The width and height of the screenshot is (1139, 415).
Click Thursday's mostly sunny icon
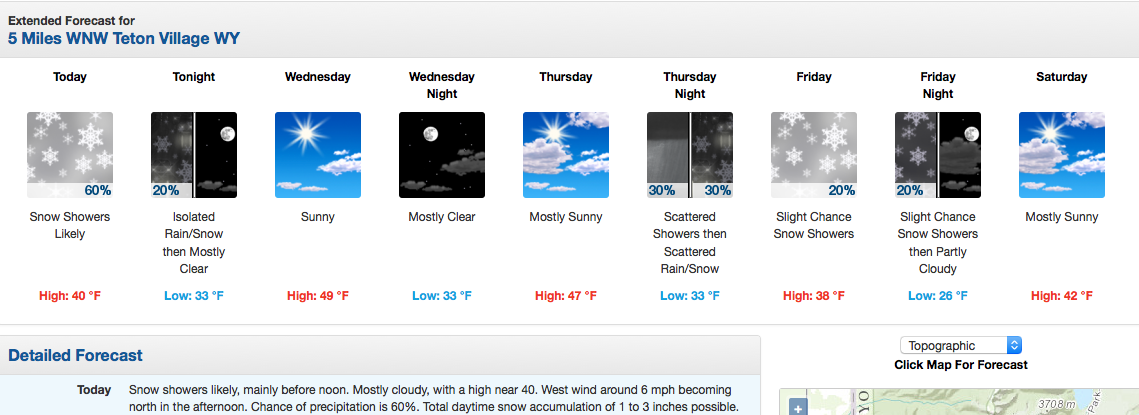566,155
